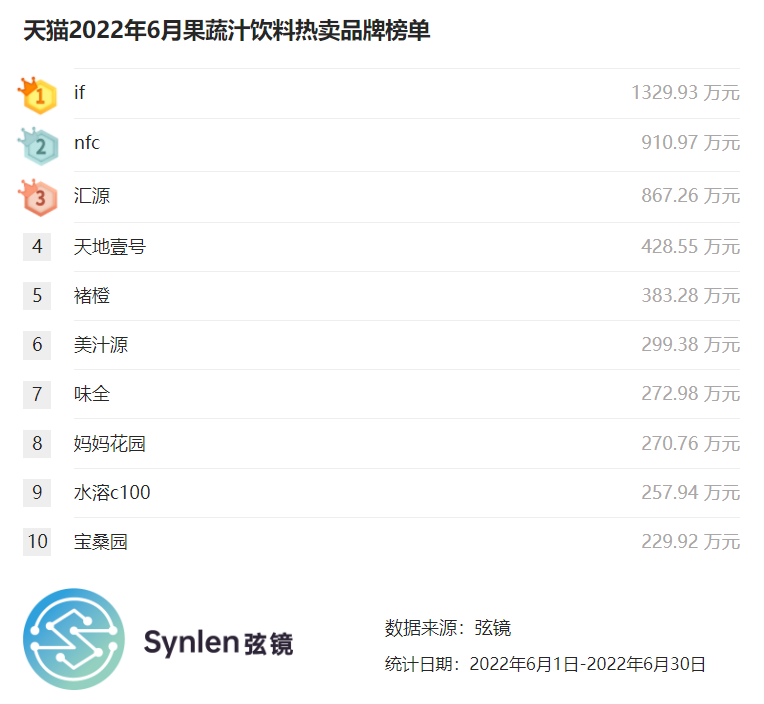The width and height of the screenshot is (764, 704).
Task: Click the 统计日期 date range line
Action: tap(545, 664)
